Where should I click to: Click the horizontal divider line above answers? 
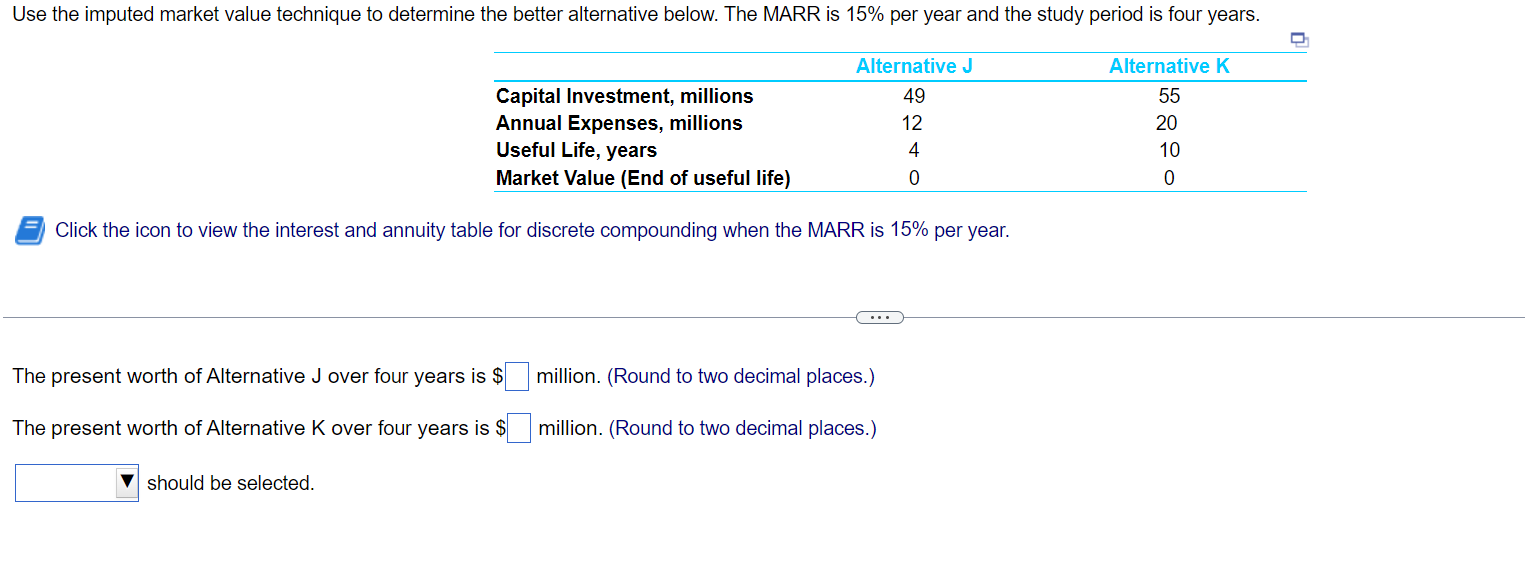coord(400,317)
